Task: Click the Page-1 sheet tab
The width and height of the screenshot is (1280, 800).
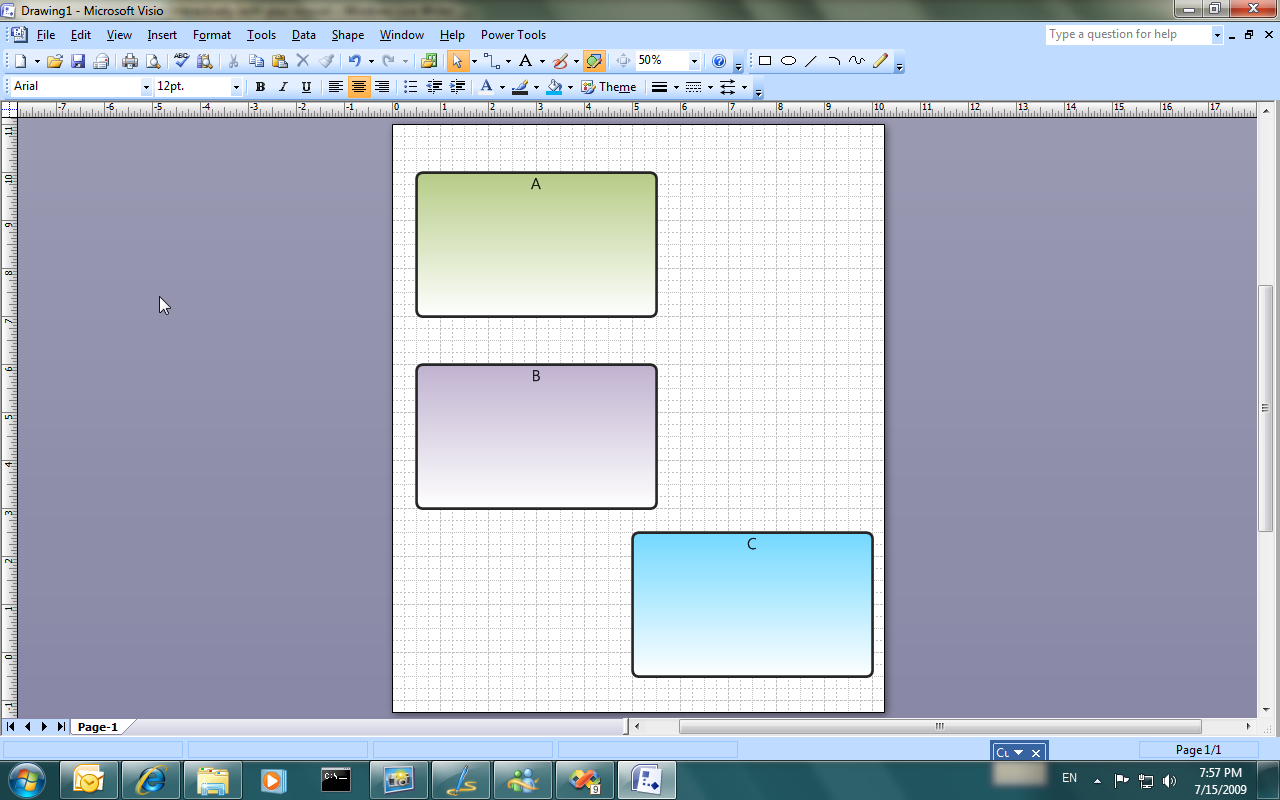Action: click(98, 727)
